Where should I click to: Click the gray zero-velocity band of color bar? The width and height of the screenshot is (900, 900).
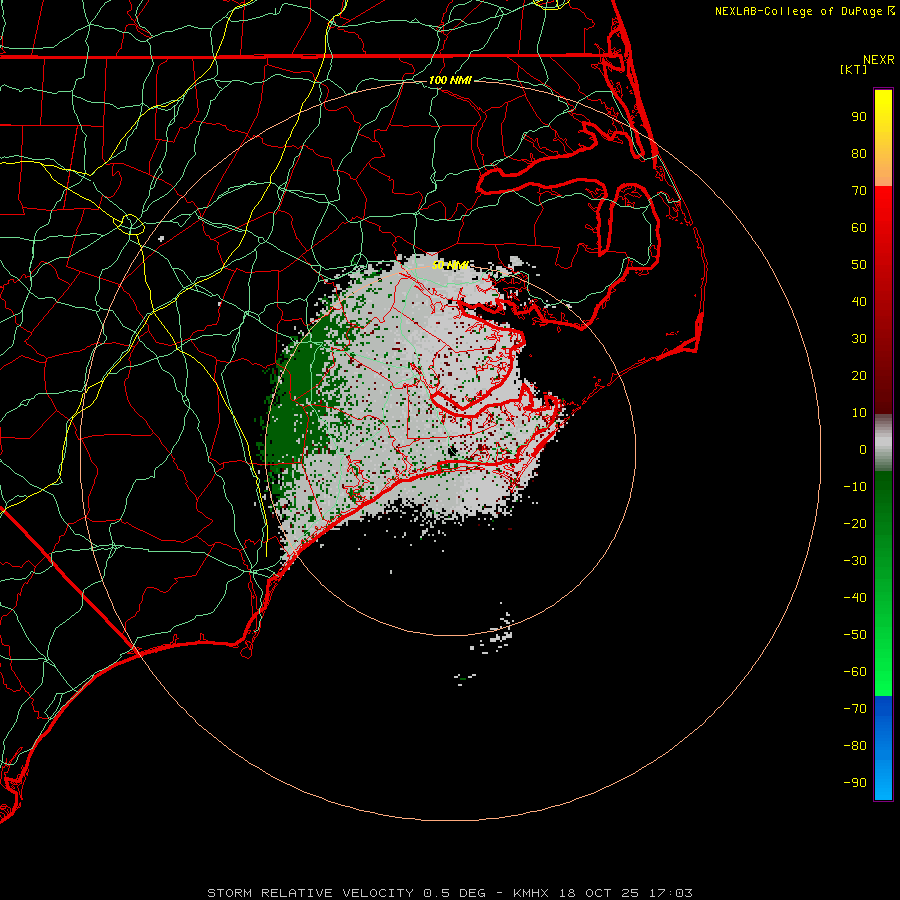pos(883,443)
